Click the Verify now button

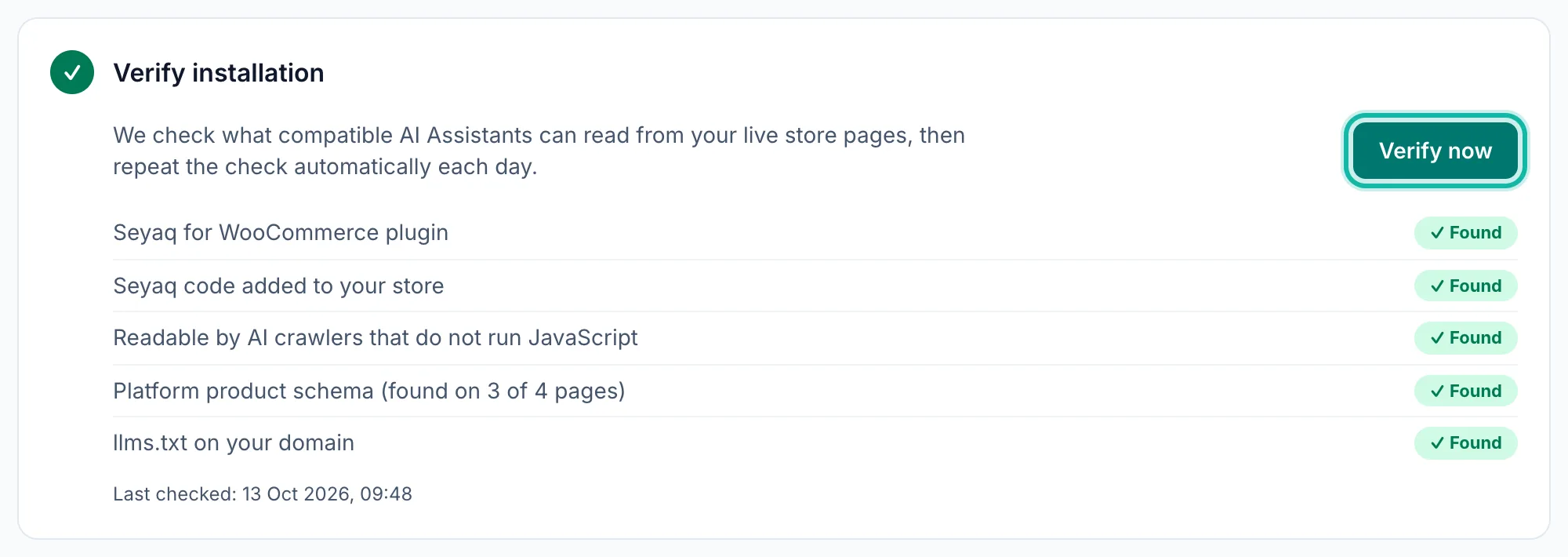[x=1436, y=151]
